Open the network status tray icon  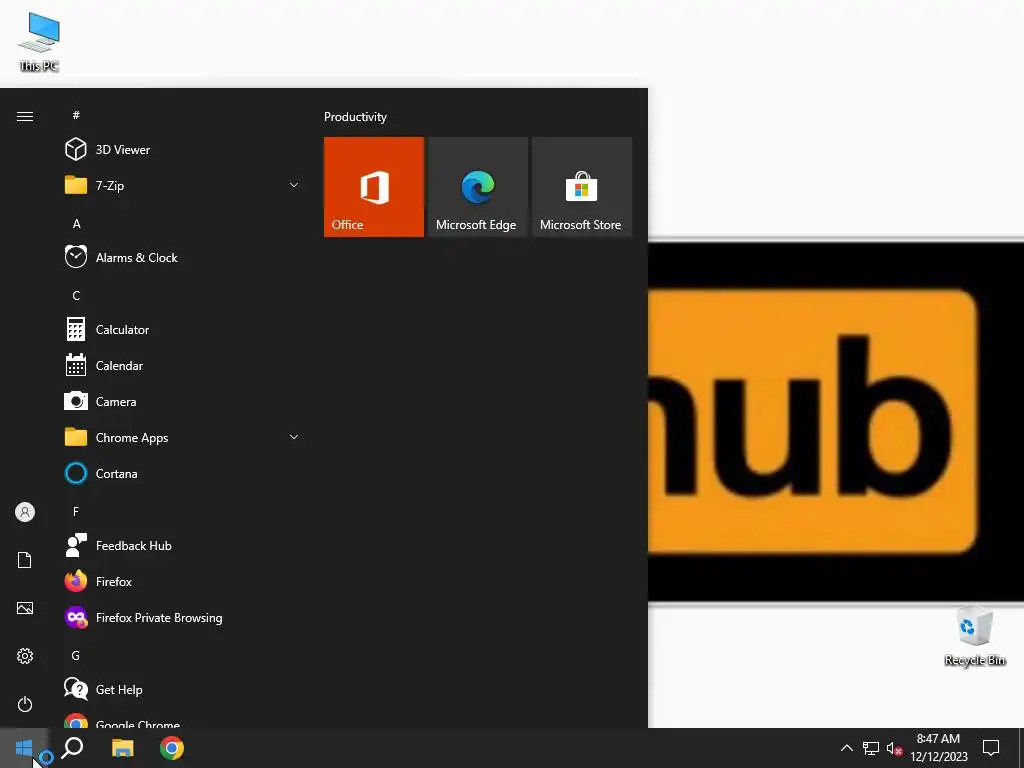(871, 748)
